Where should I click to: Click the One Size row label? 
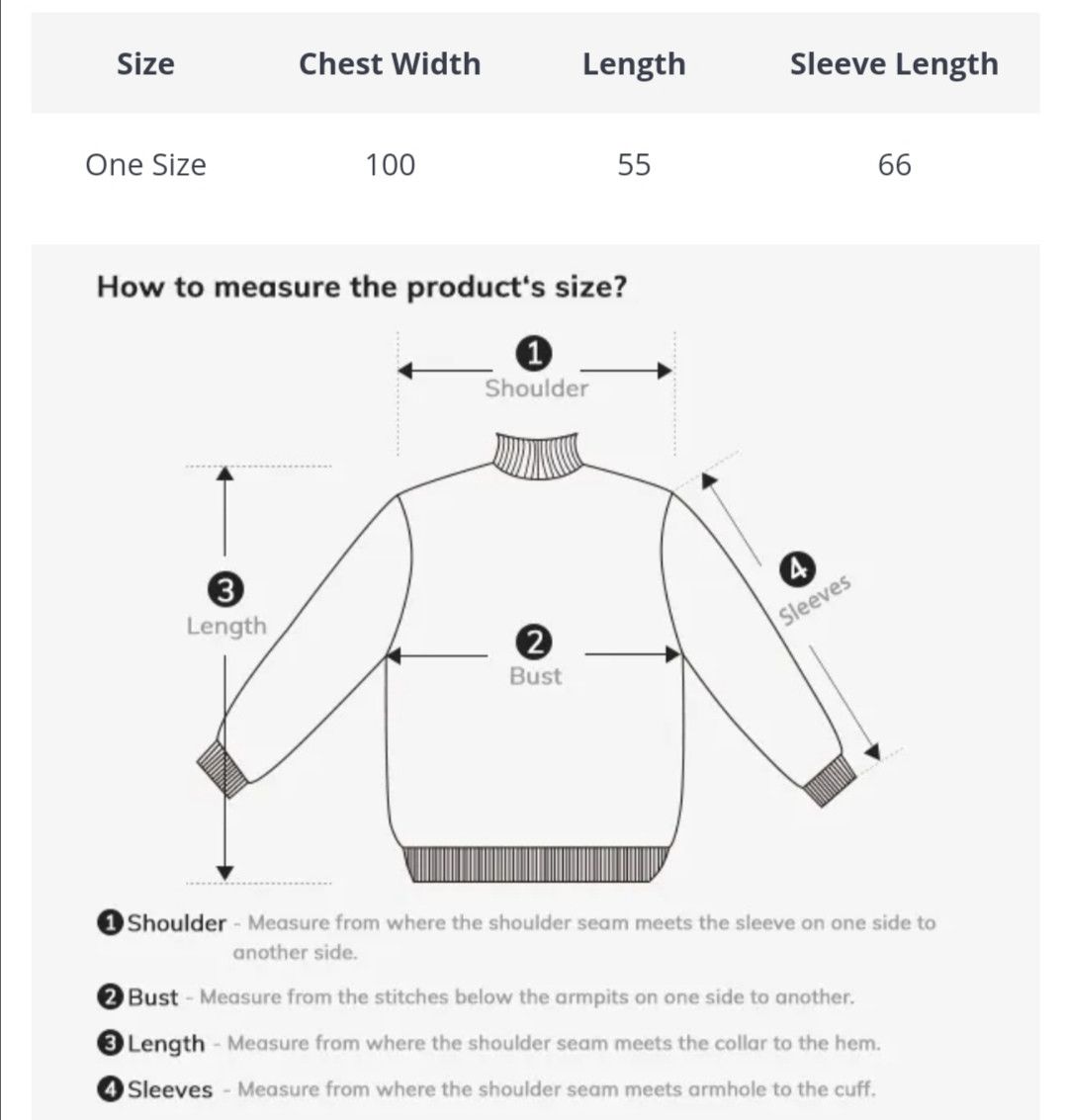[145, 165]
